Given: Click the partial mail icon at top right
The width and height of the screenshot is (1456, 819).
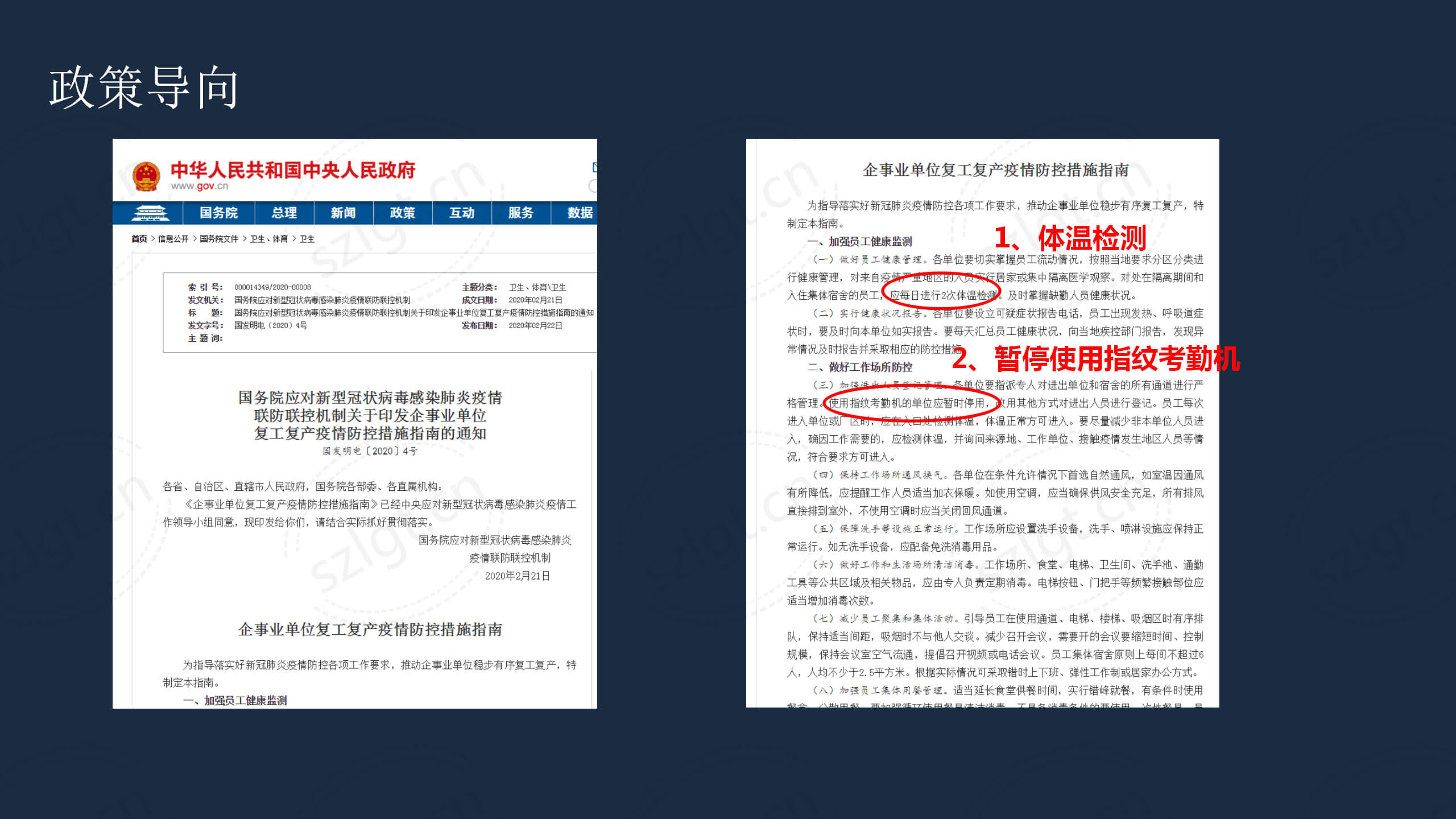Looking at the screenshot, I should pos(594,167).
